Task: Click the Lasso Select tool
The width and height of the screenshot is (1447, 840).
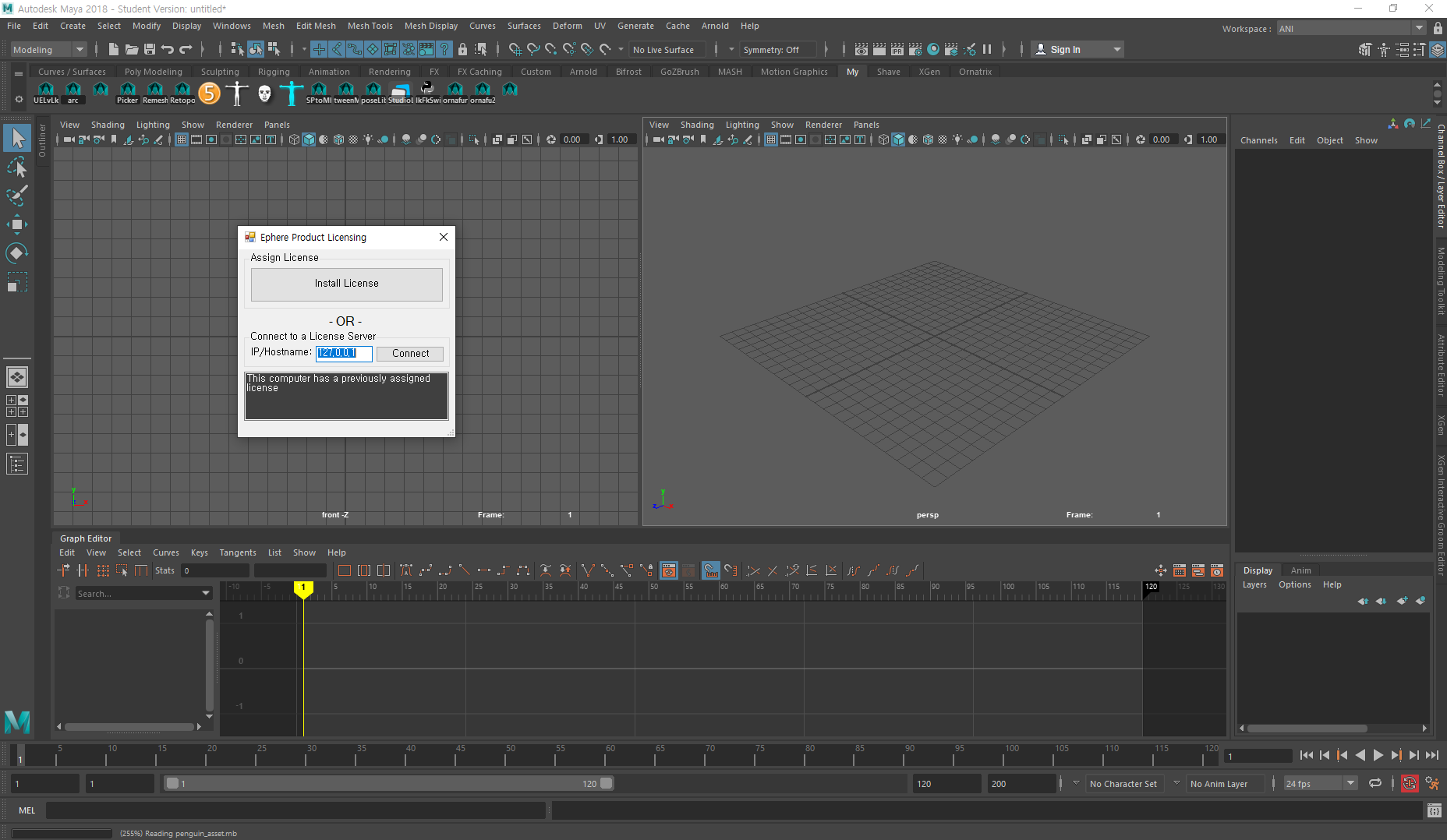Action: coord(16,168)
